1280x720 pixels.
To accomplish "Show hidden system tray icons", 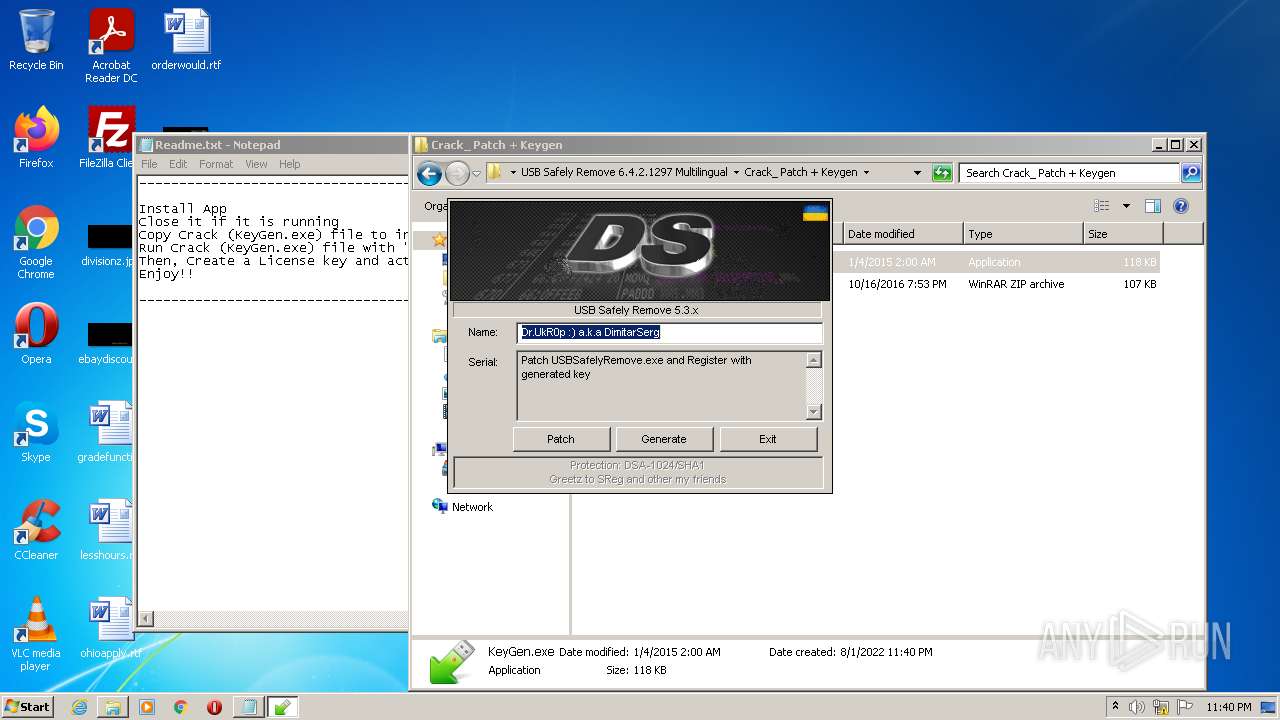I will [1116, 707].
